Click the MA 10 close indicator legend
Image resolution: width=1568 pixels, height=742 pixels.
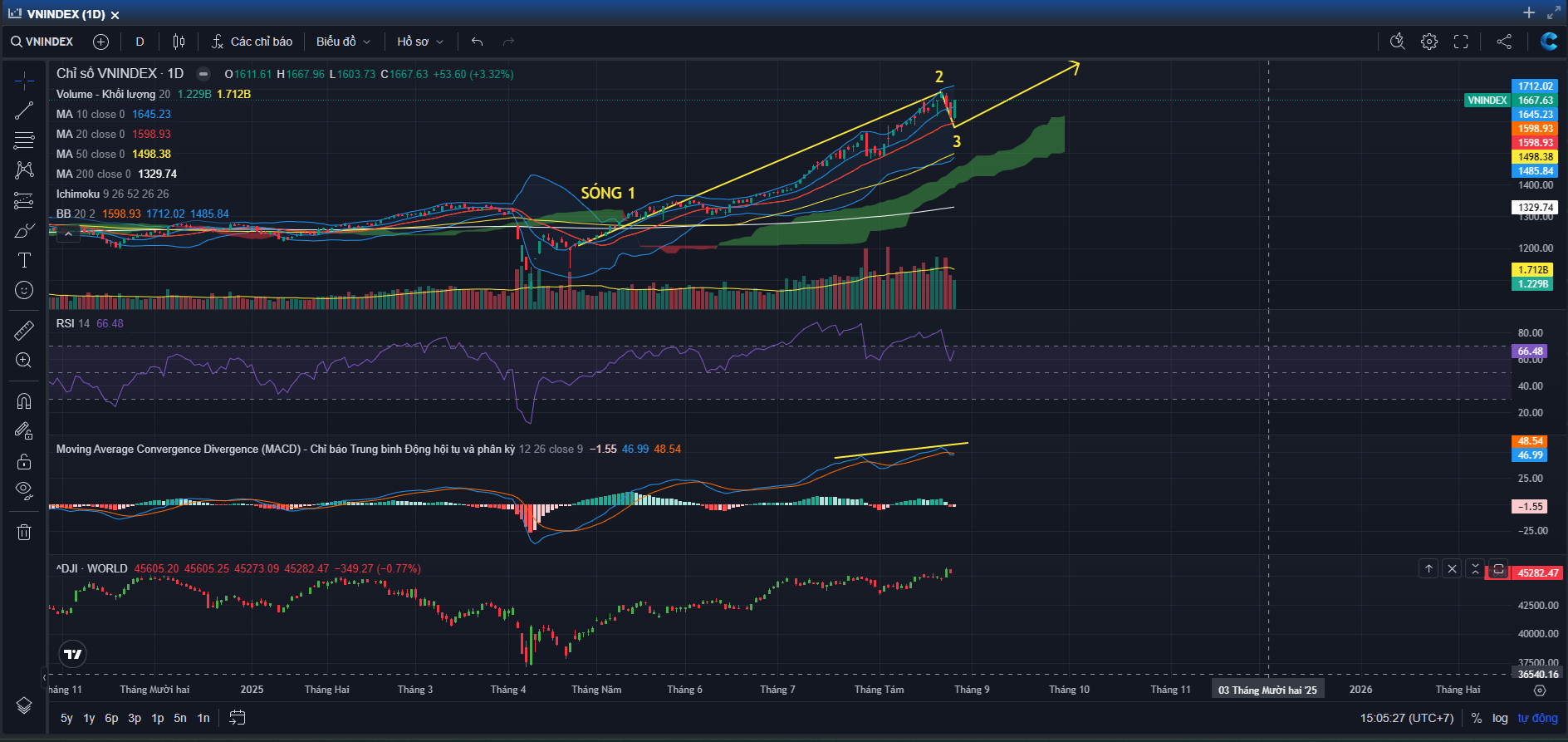(91, 114)
